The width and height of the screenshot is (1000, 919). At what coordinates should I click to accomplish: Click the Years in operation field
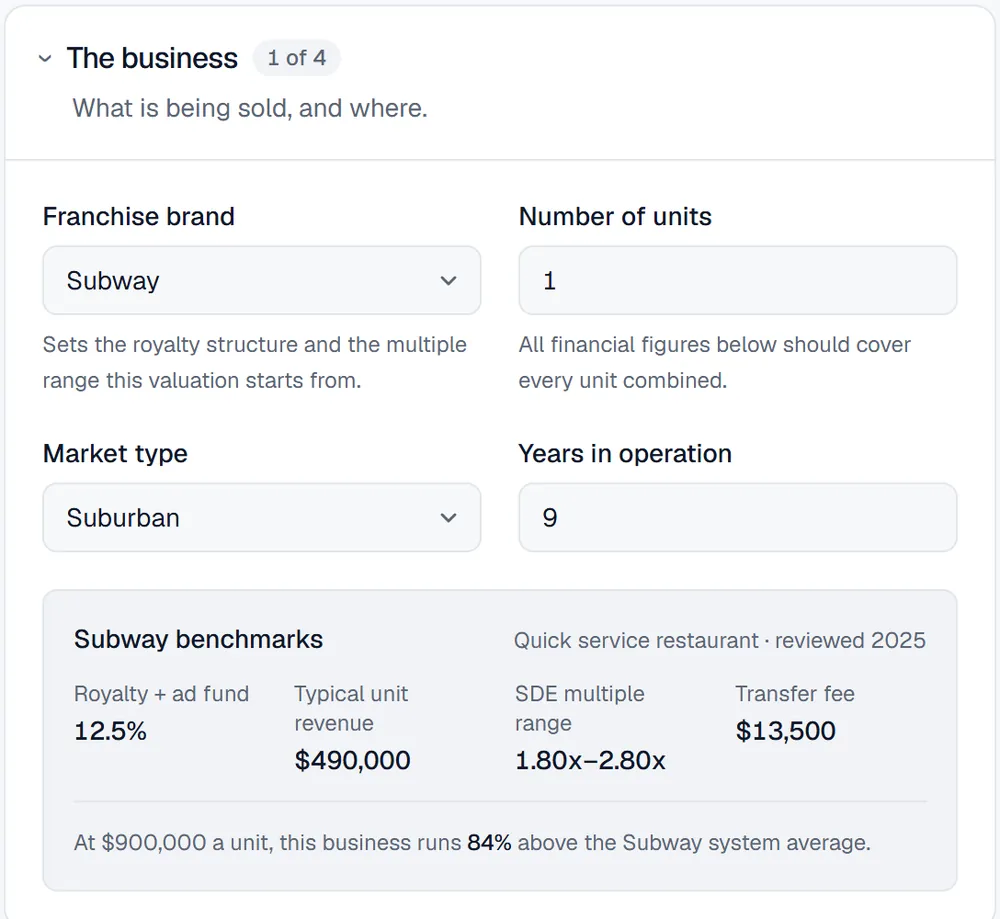click(x=738, y=517)
